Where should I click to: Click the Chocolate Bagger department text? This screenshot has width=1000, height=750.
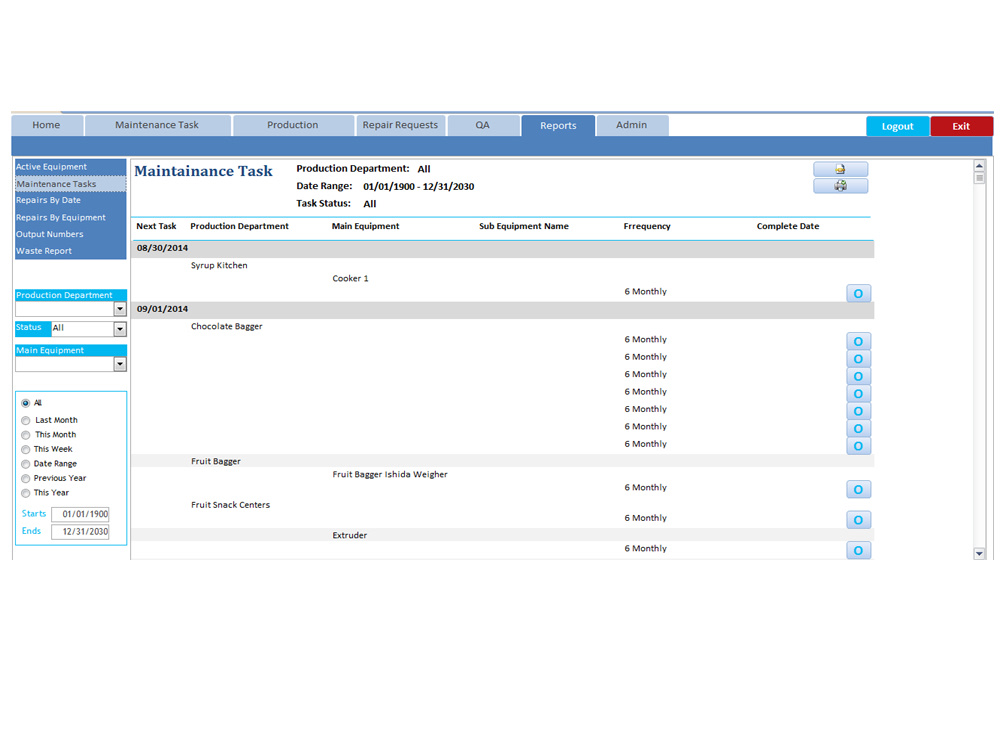226,327
